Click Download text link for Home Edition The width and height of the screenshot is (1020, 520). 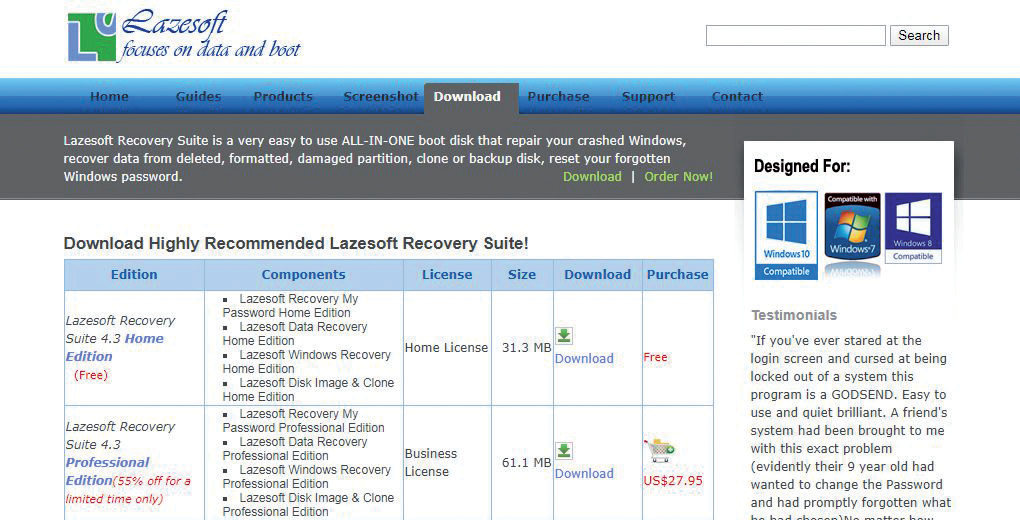584,359
